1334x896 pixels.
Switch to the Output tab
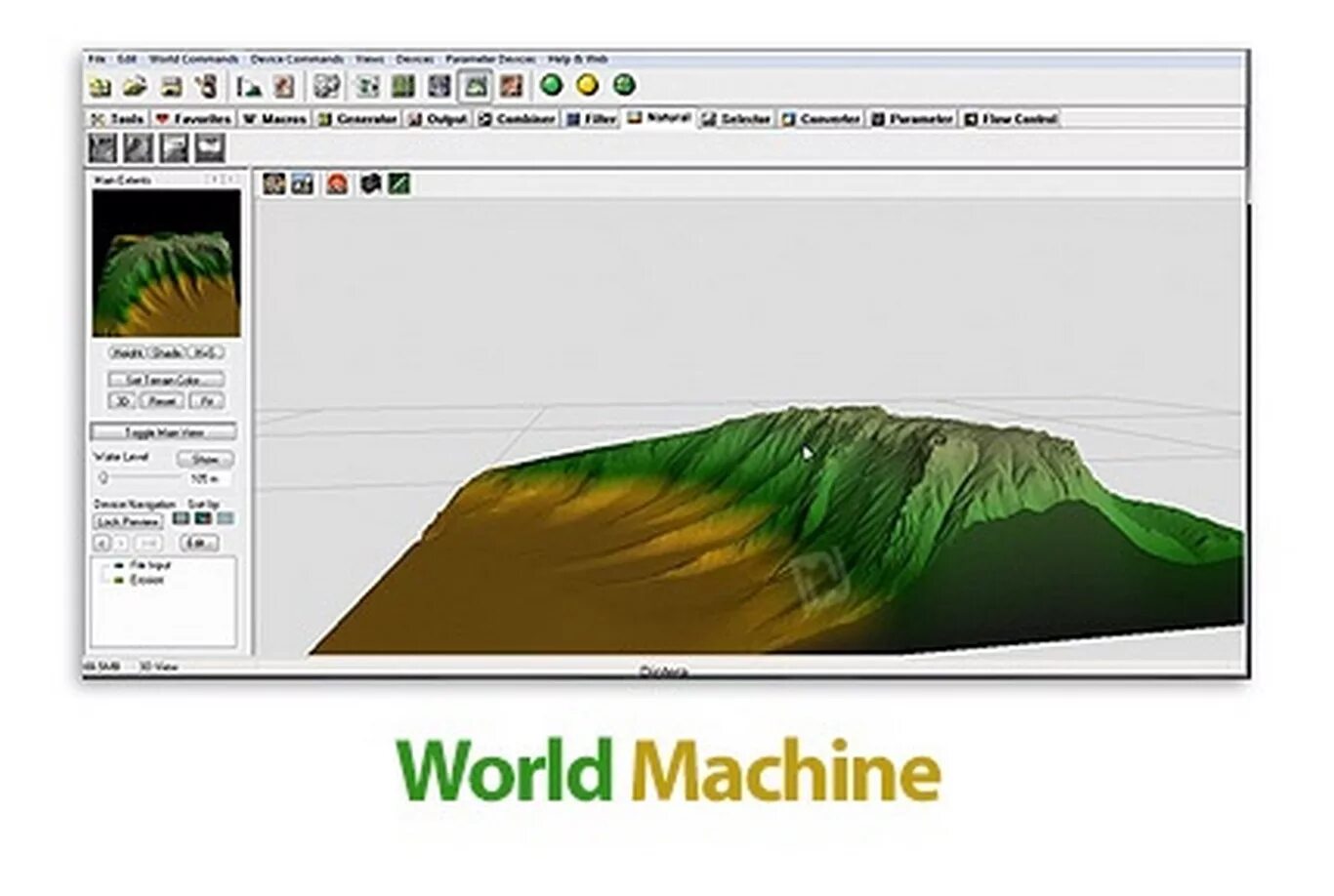tap(438, 119)
